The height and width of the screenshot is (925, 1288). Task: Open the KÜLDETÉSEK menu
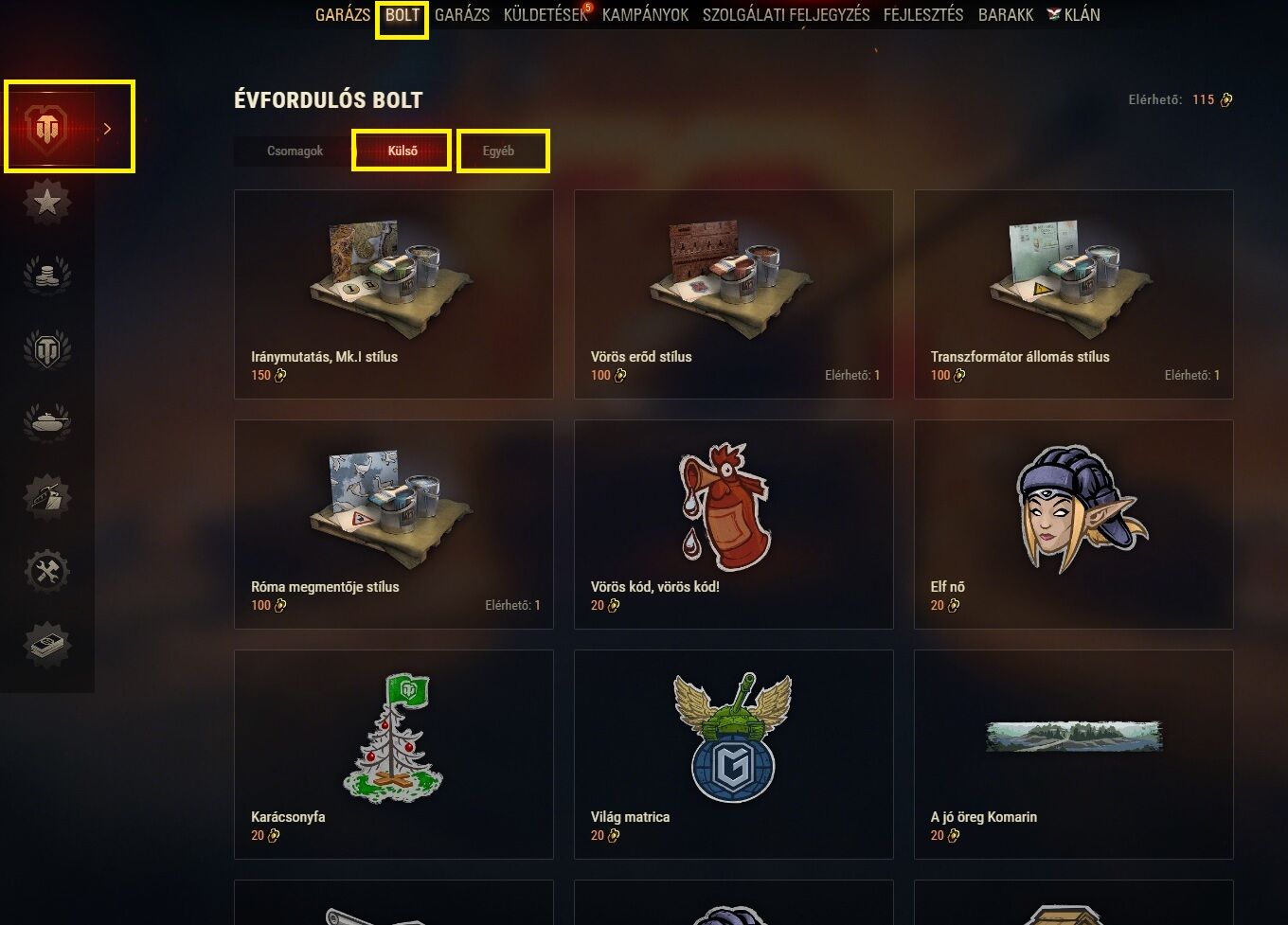coord(546,14)
